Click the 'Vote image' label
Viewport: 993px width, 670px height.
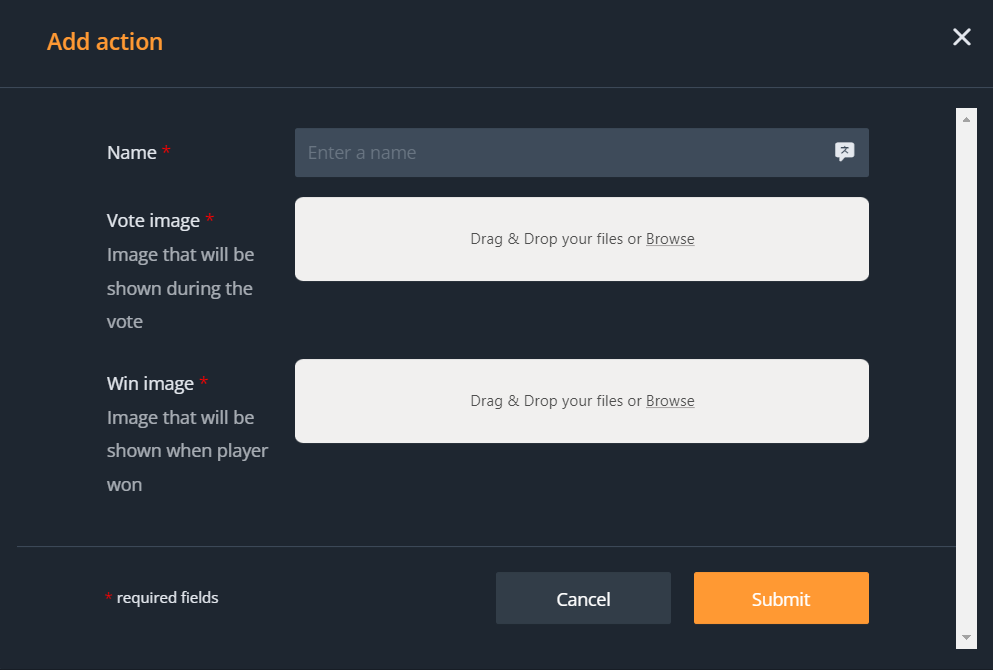pos(154,221)
